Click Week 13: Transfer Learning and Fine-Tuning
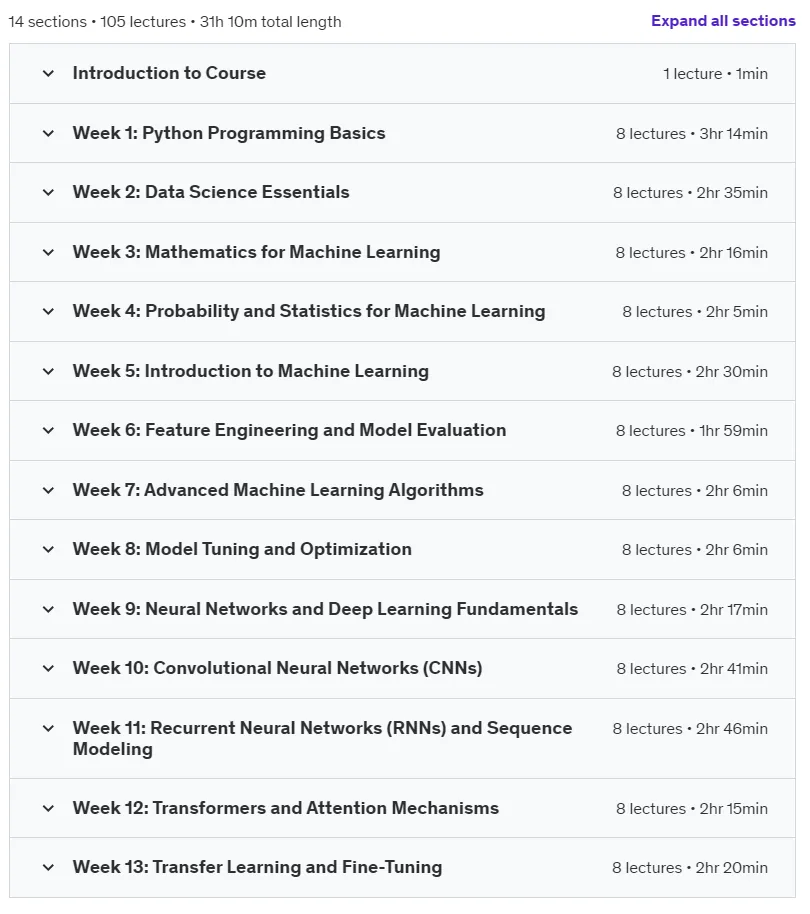 coord(257,867)
